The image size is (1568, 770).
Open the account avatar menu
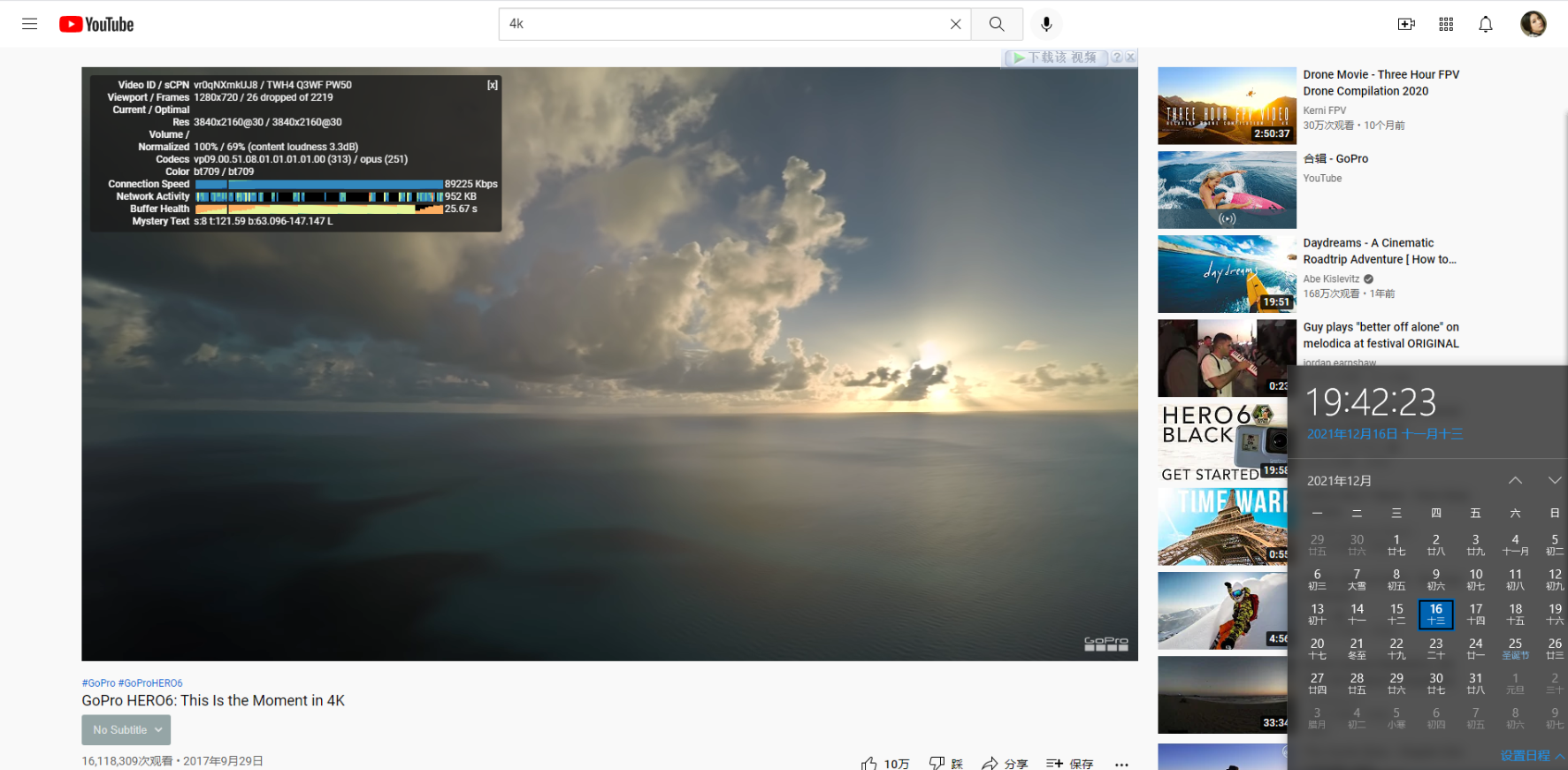click(1534, 24)
